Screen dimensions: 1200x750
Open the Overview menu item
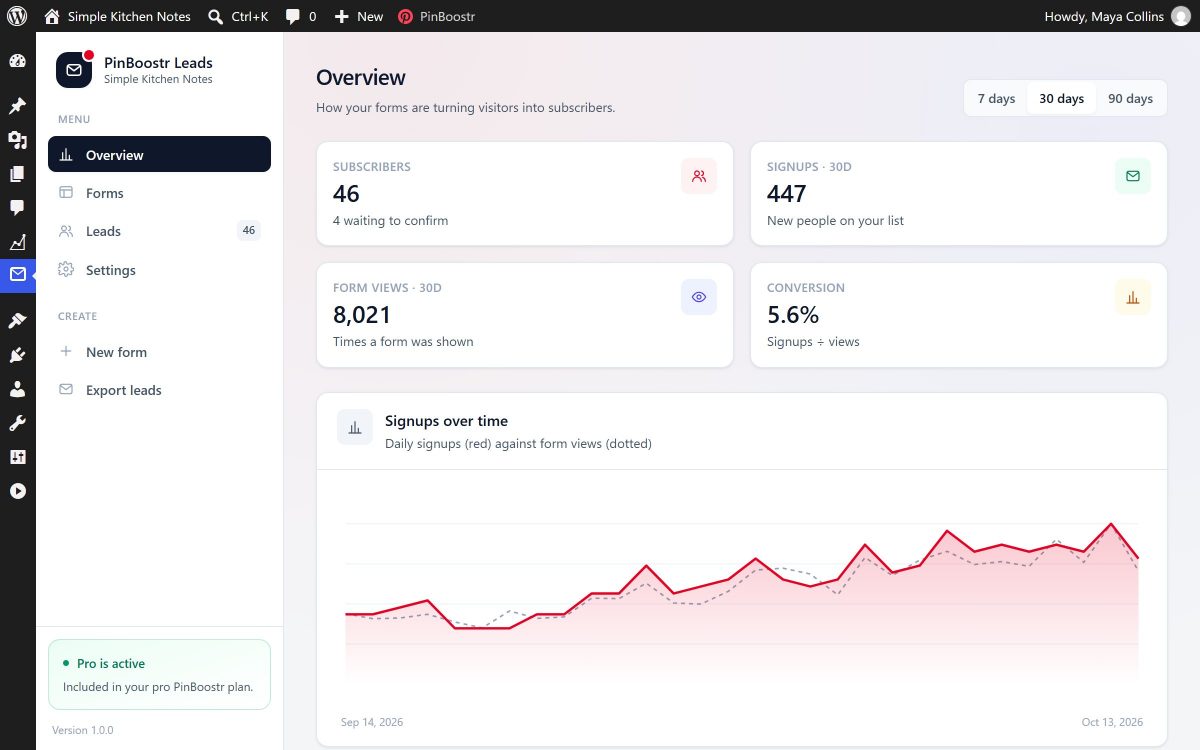pos(159,154)
